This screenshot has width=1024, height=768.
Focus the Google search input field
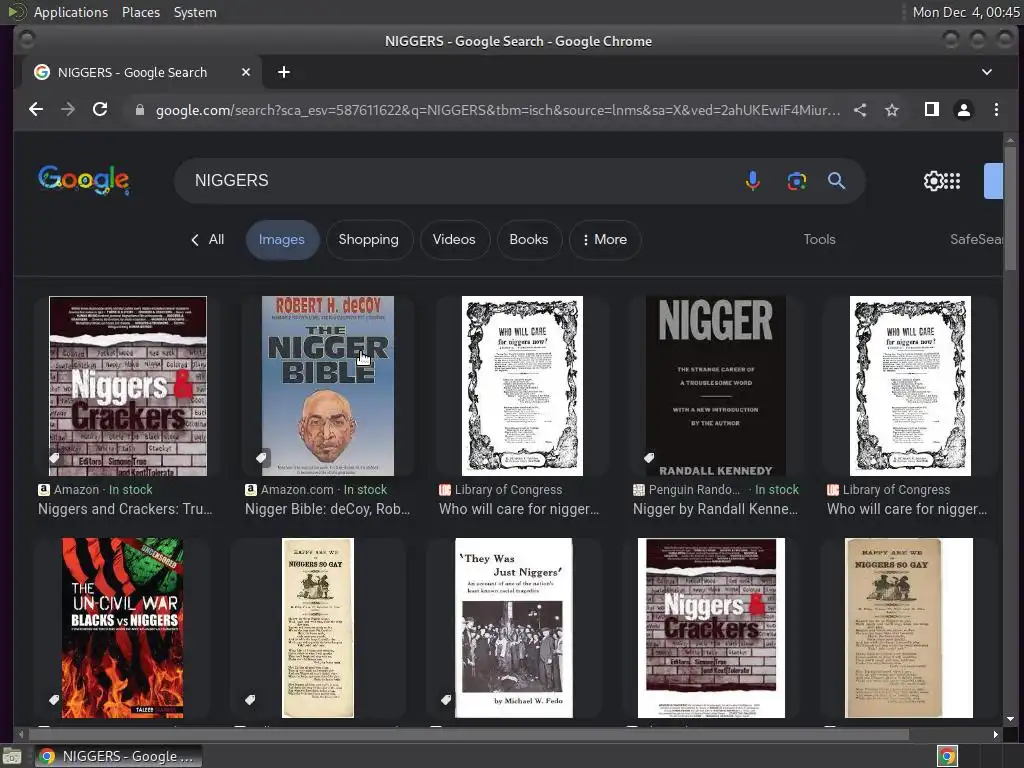[x=457, y=181]
